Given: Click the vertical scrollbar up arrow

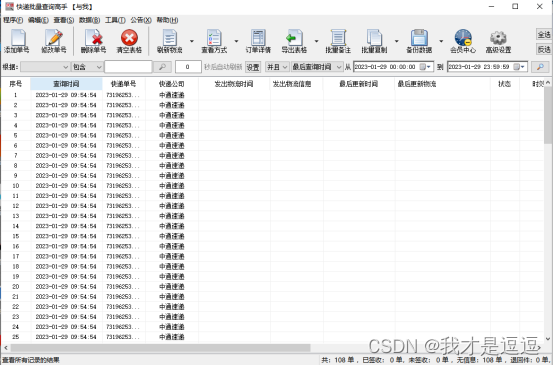Looking at the screenshot, I should (x=548, y=83).
